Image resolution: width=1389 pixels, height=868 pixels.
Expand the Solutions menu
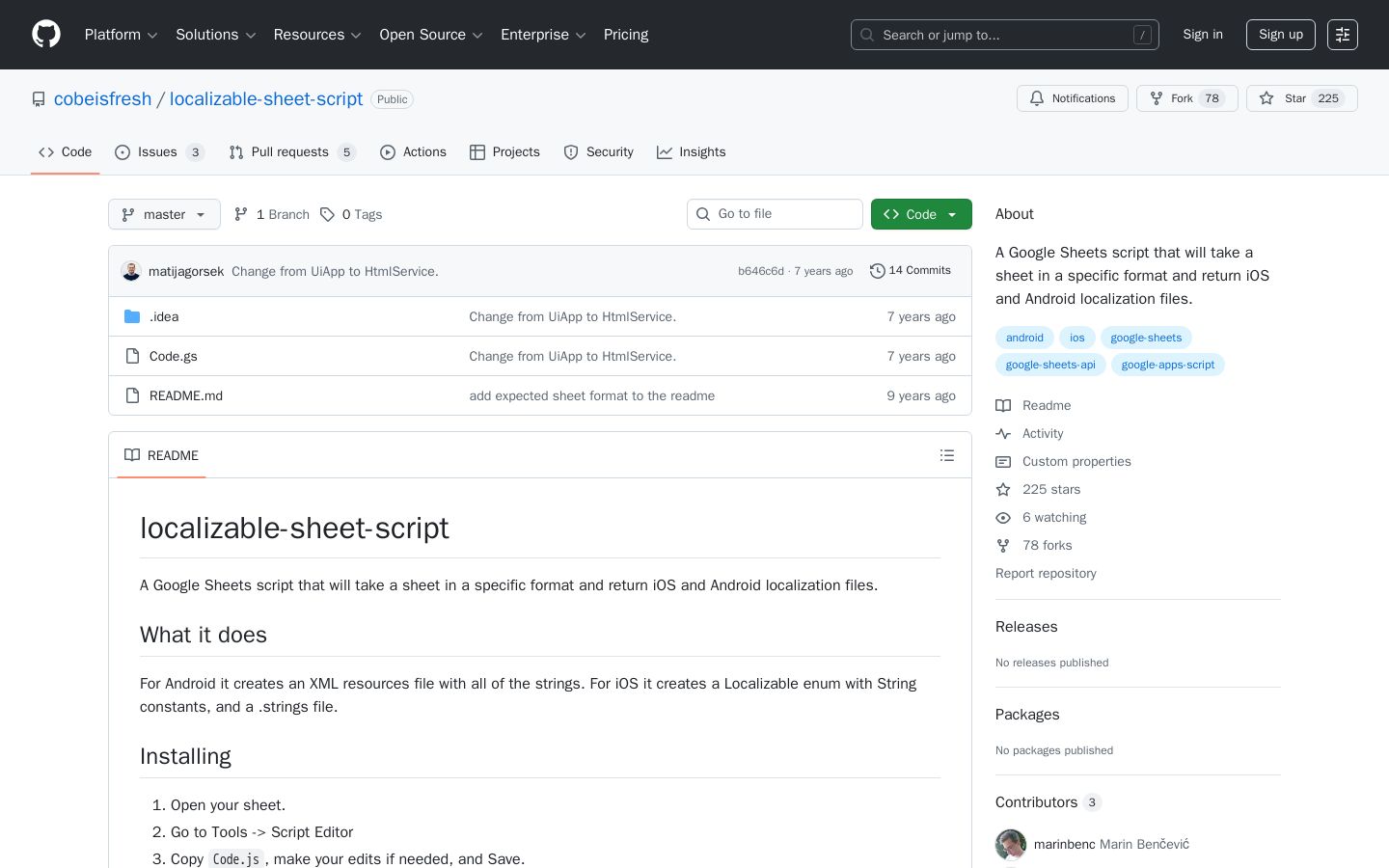click(x=216, y=35)
